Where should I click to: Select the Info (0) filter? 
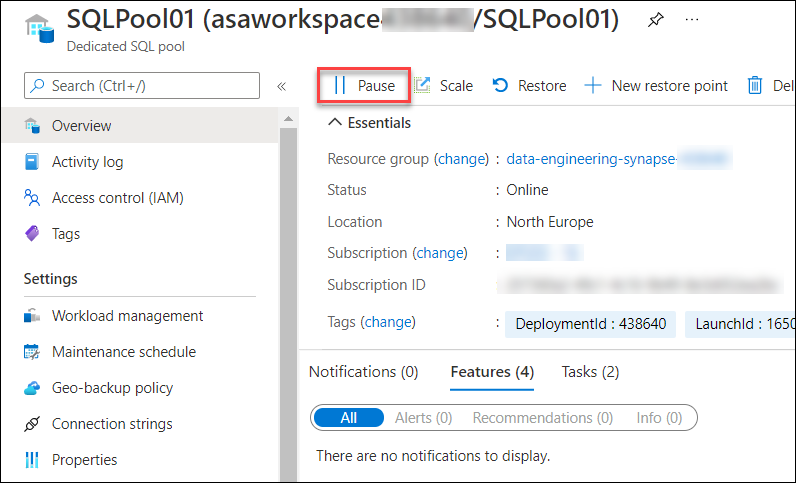pyautogui.click(x=659, y=417)
